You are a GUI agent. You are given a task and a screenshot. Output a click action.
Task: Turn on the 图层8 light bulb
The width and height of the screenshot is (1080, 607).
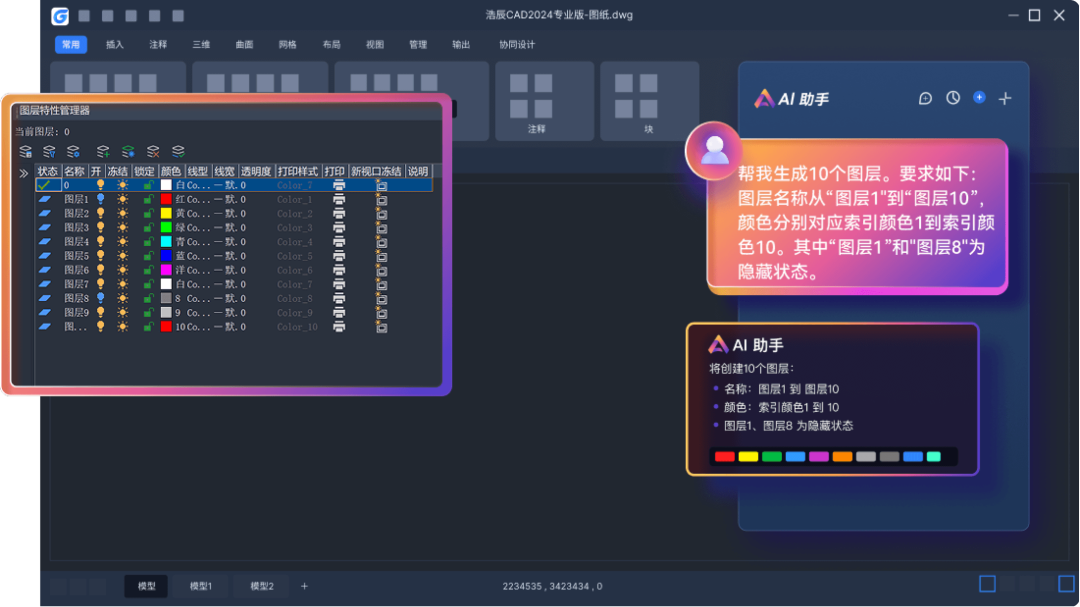click(101, 298)
